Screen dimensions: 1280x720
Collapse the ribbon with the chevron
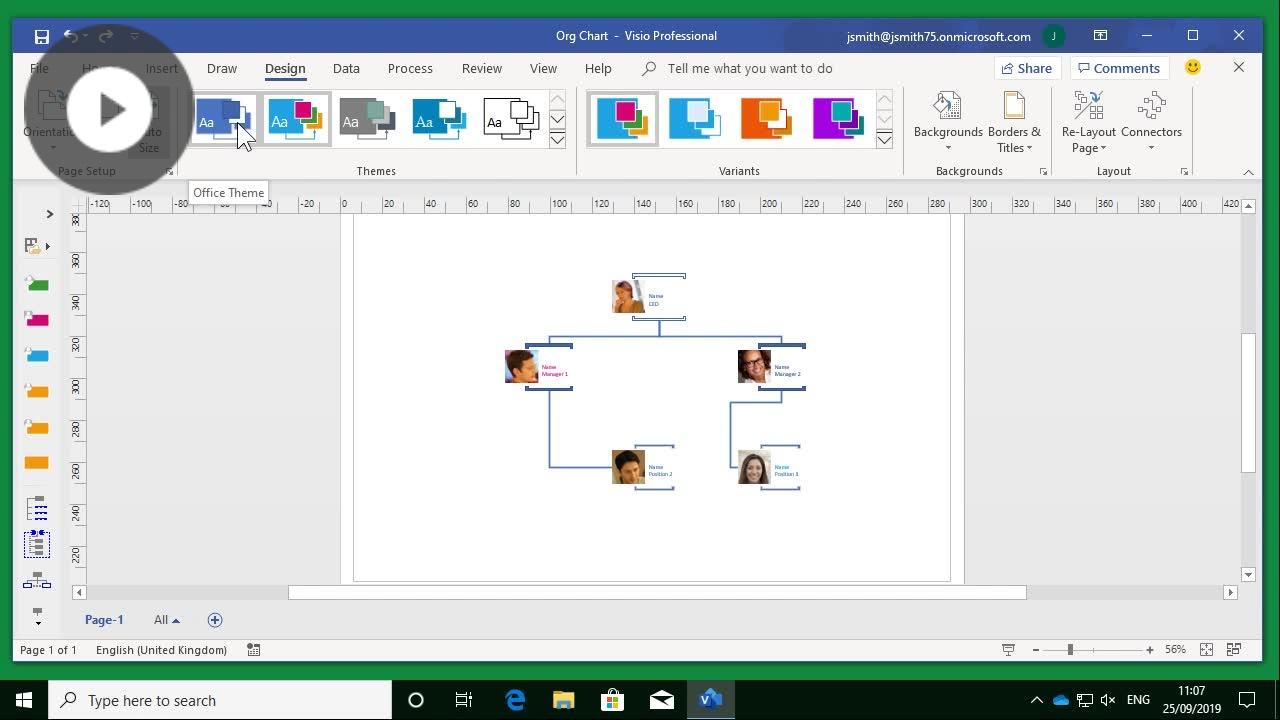1248,172
